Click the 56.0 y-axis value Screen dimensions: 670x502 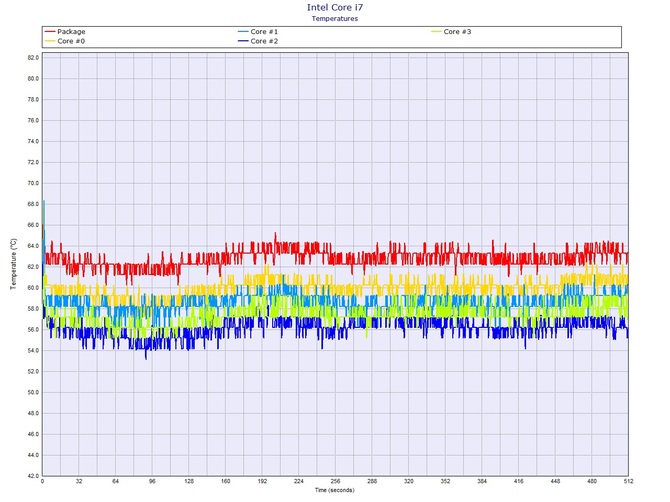point(33,330)
